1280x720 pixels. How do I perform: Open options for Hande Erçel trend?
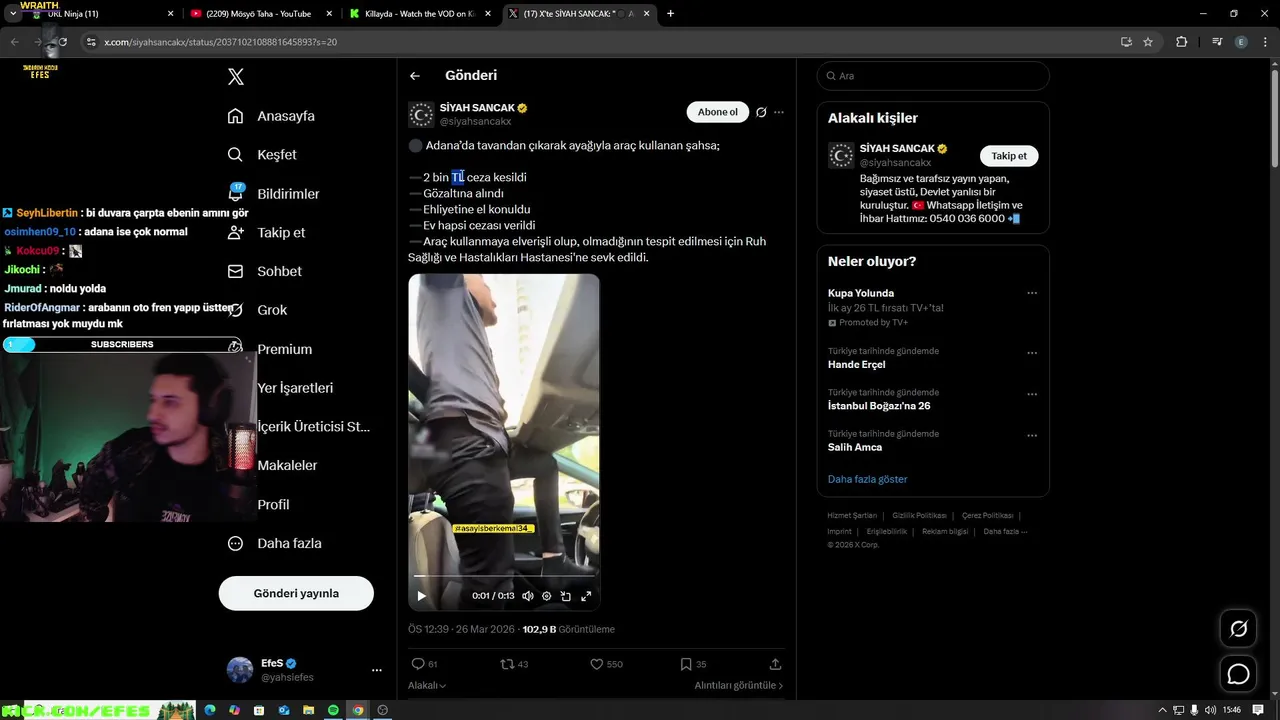pos(1032,353)
